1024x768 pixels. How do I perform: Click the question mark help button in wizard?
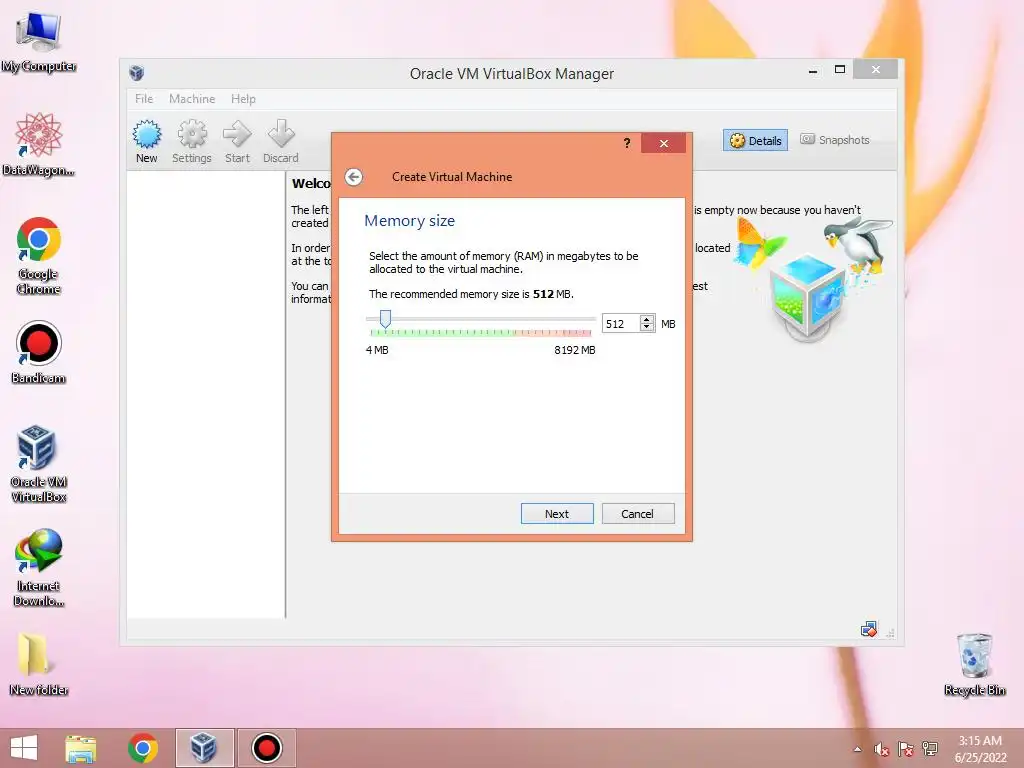coord(627,143)
